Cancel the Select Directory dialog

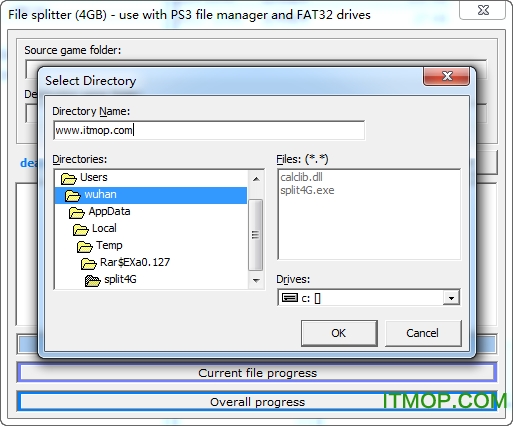click(x=423, y=333)
